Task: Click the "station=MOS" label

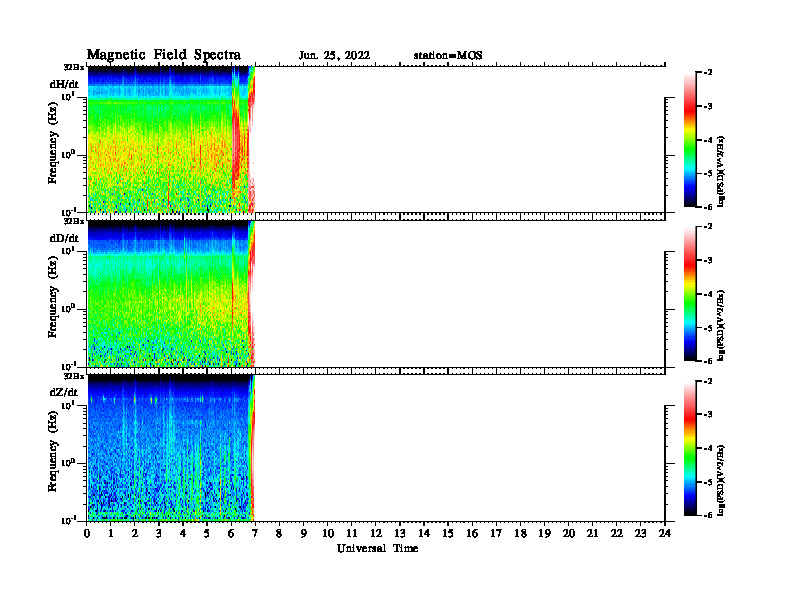Action: pyautogui.click(x=448, y=56)
